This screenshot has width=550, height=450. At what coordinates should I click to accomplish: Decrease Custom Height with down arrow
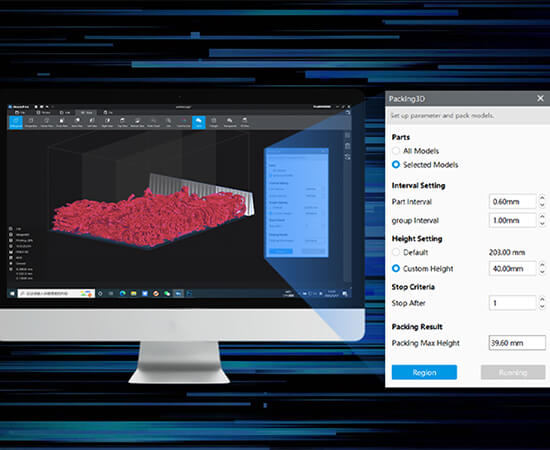point(542,272)
